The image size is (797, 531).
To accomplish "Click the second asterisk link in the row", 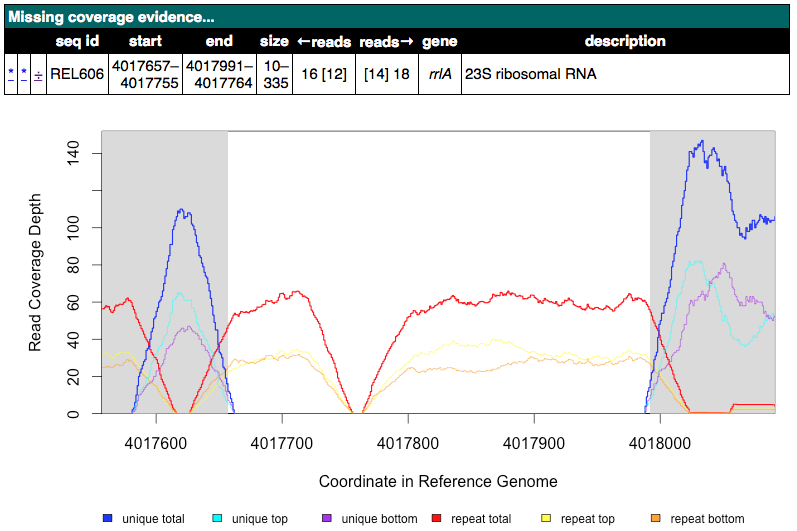I will click(x=24, y=74).
